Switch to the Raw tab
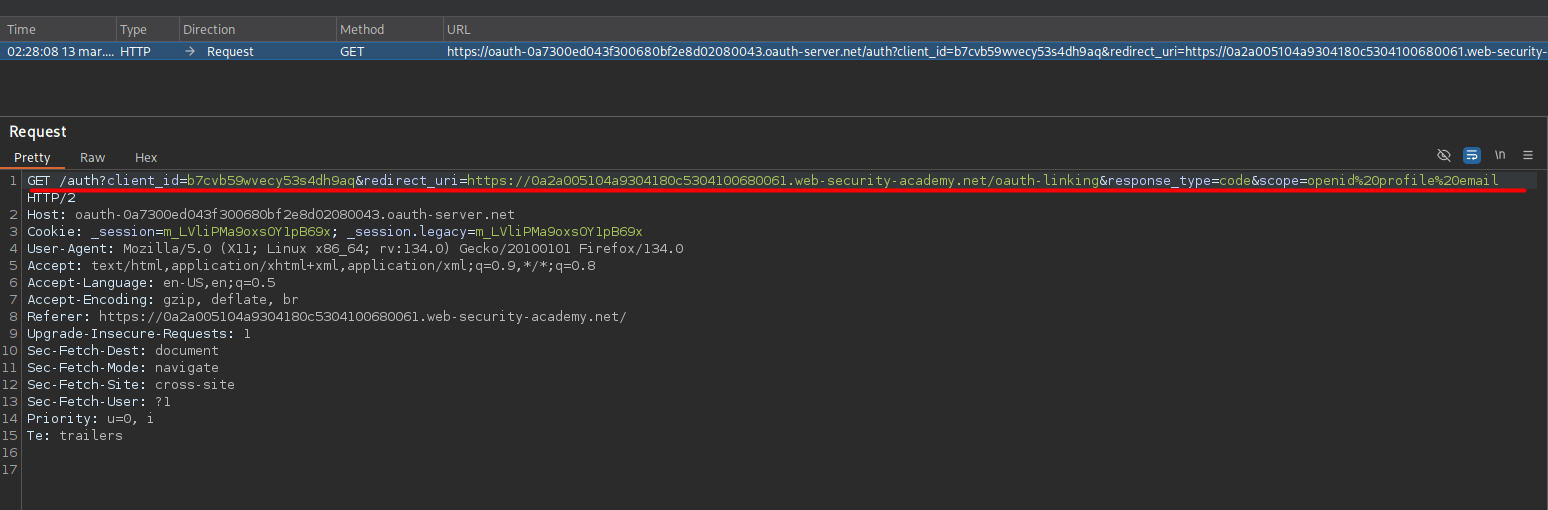The width and height of the screenshot is (1548, 510). (93, 158)
